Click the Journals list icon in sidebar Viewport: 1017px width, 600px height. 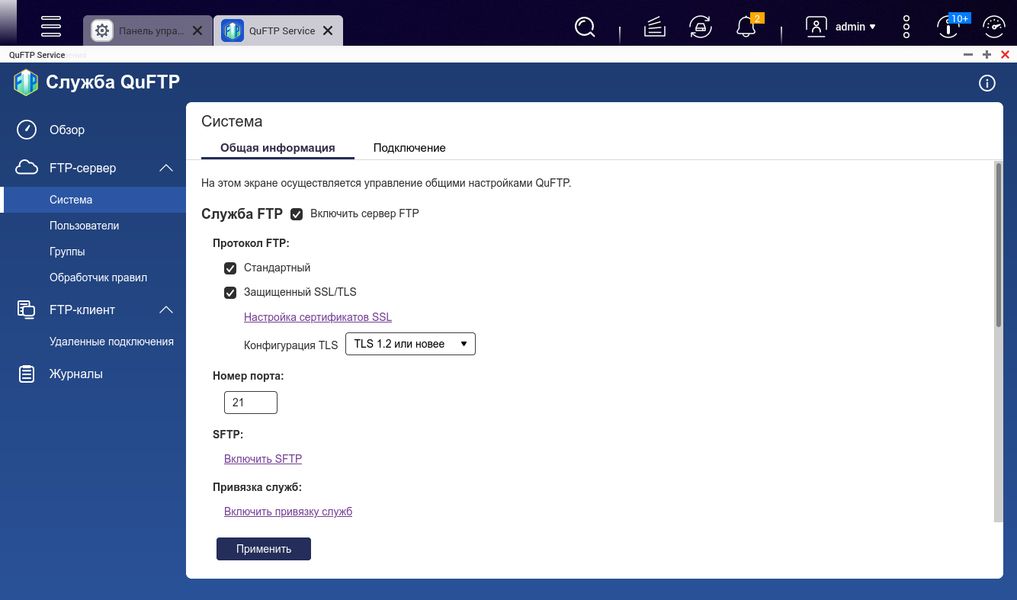27,374
